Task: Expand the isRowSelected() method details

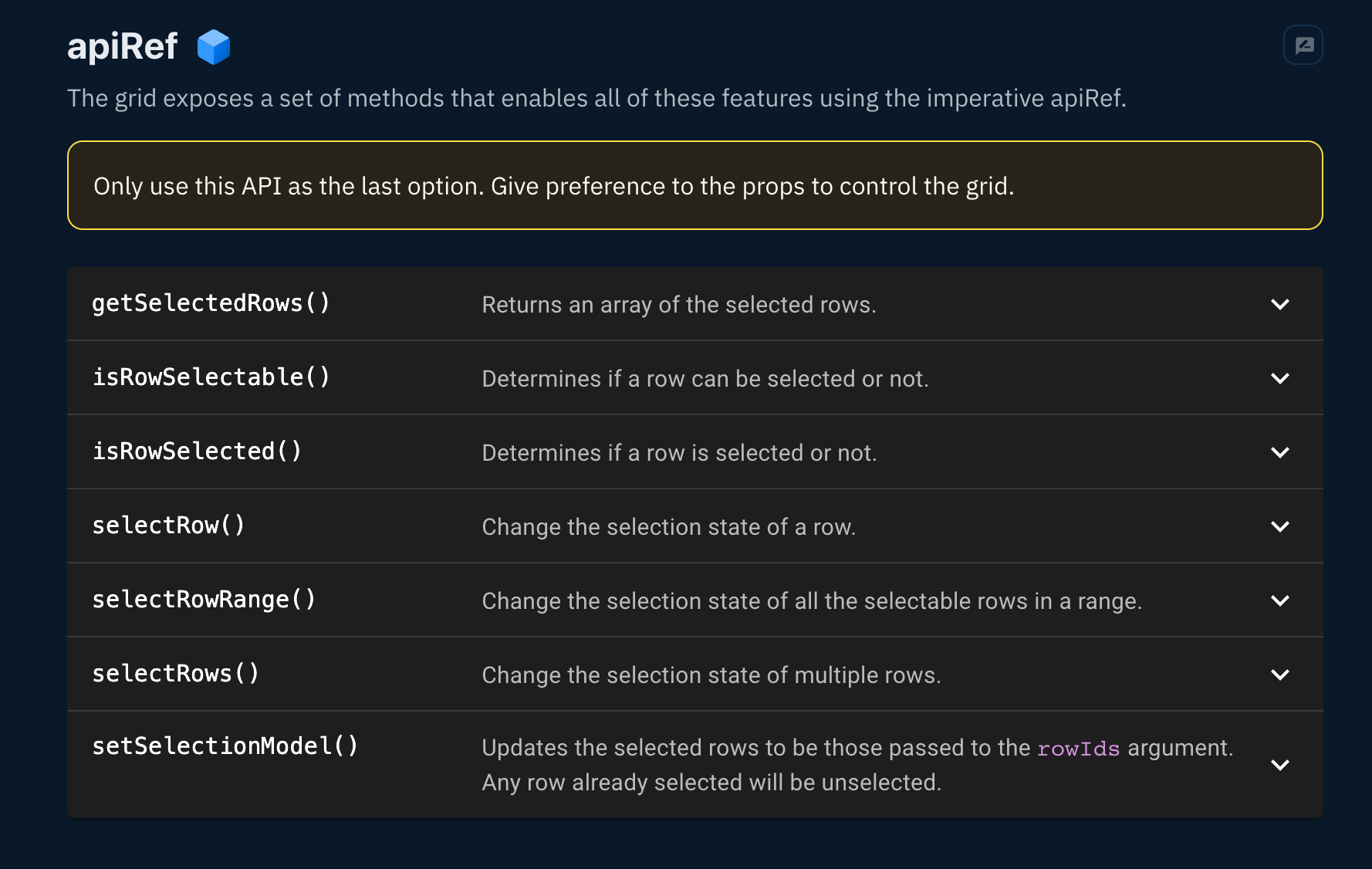Action: click(1279, 452)
